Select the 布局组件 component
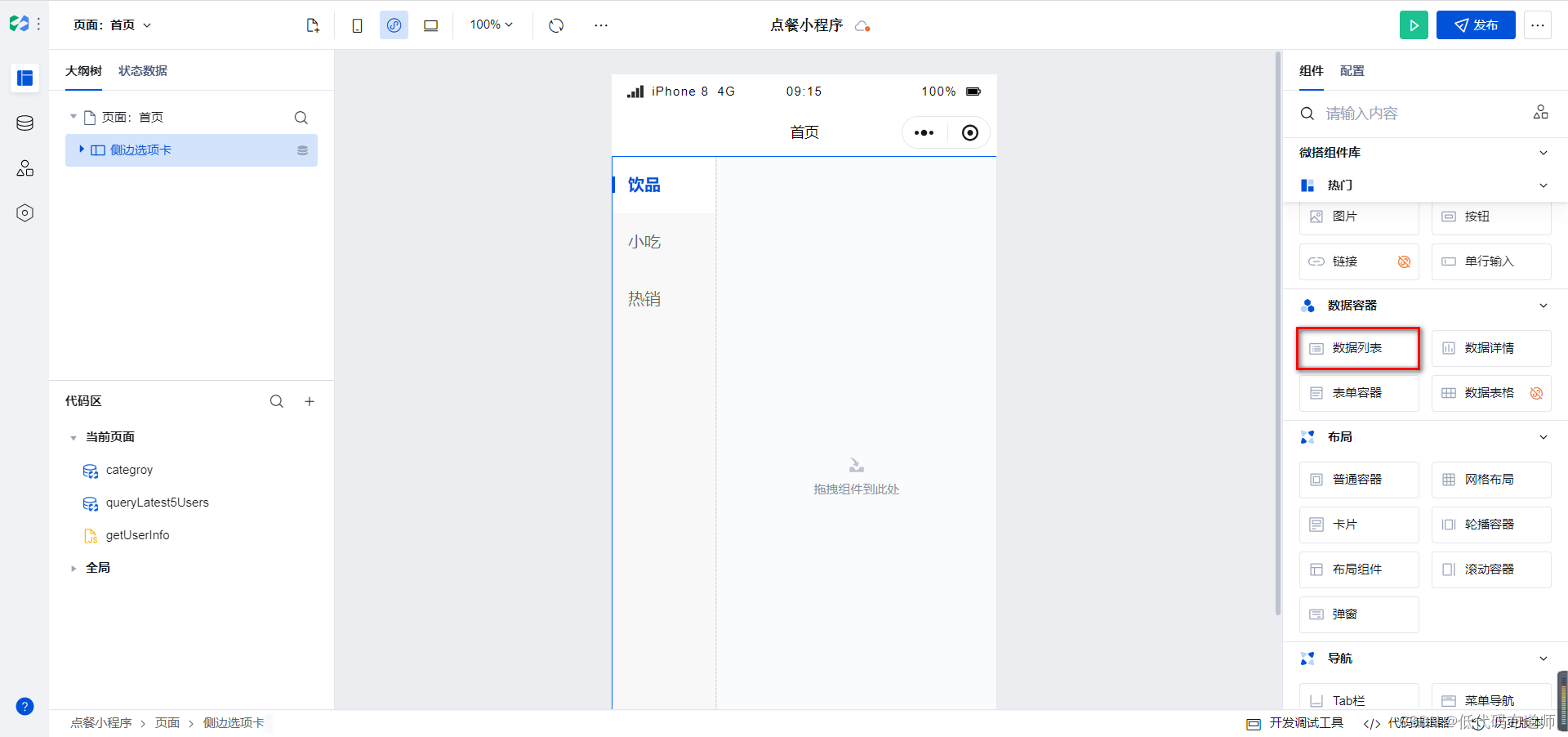Viewport: 1568px width, 737px height. point(1359,569)
